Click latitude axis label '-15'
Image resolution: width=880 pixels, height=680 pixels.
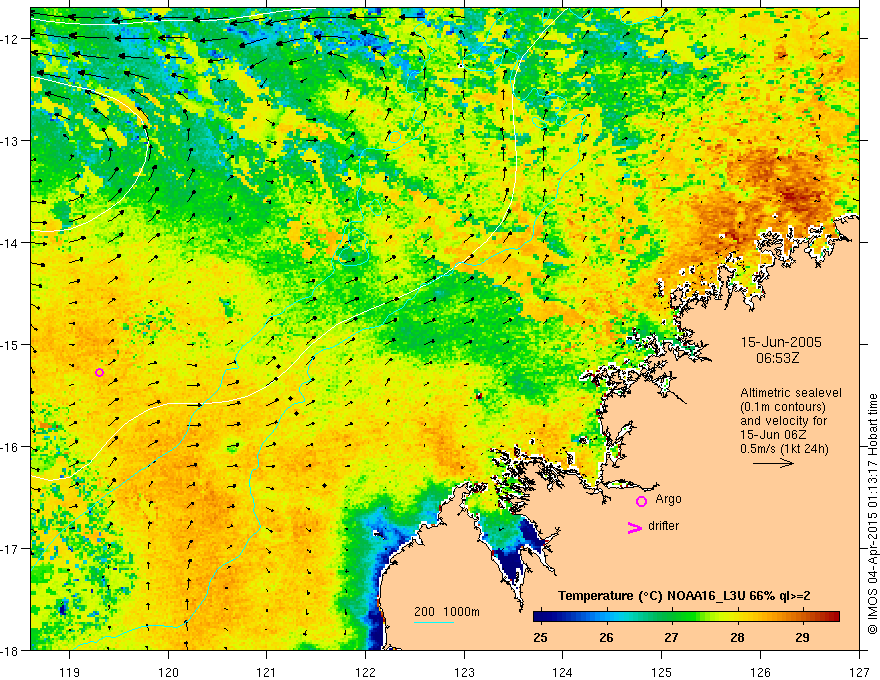click(10, 344)
